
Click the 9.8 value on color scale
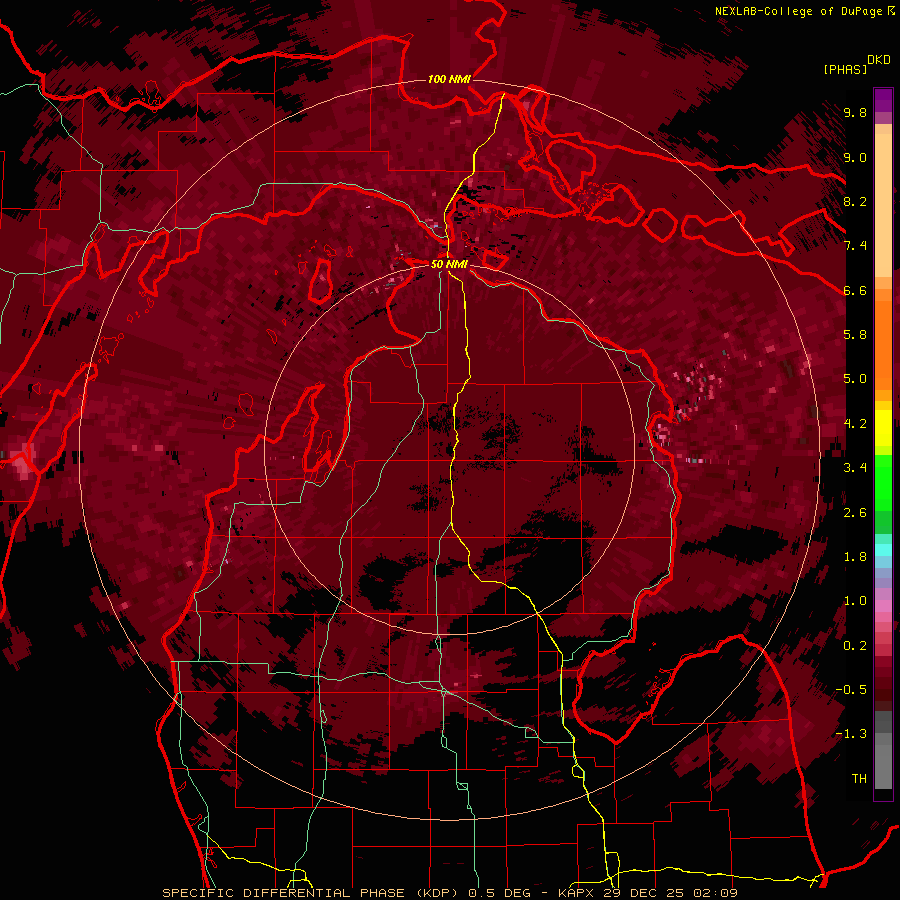pyautogui.click(x=855, y=112)
